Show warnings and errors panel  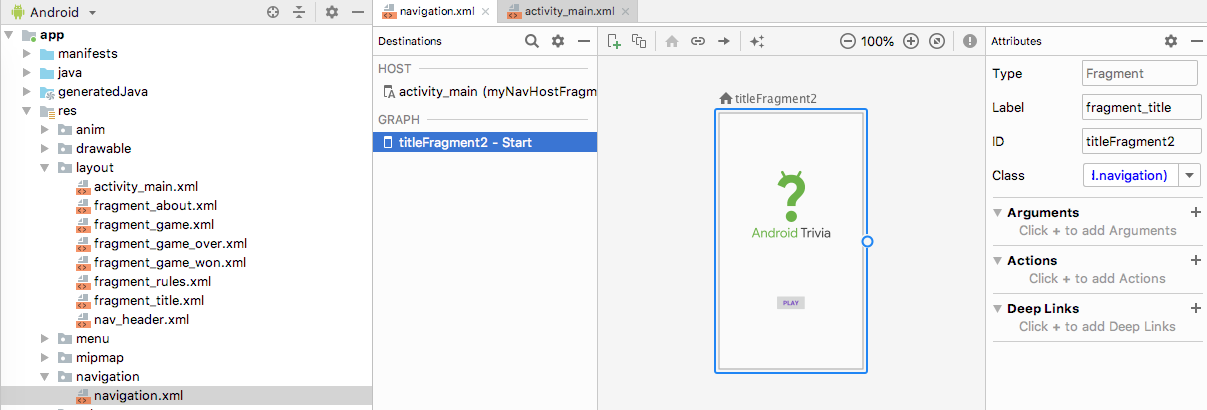tap(970, 42)
